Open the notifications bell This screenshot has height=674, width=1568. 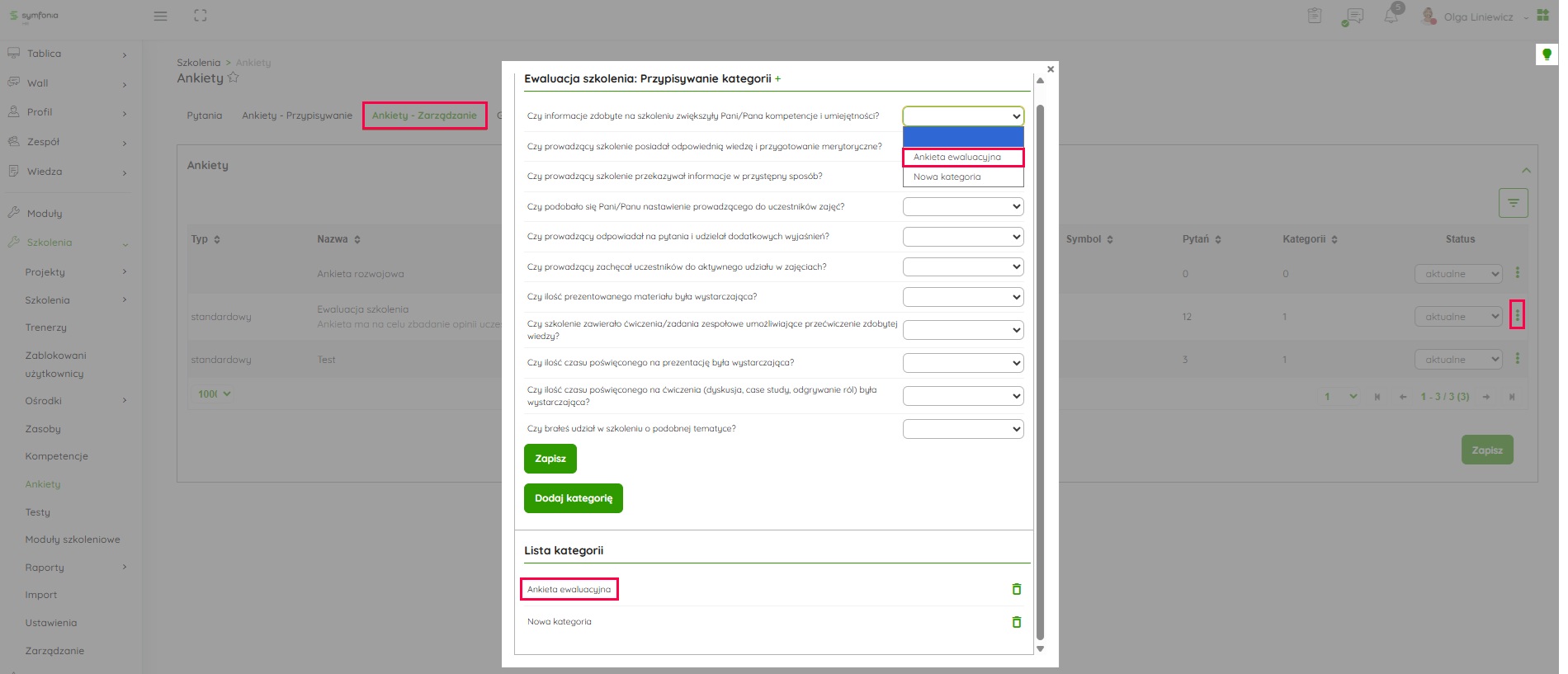click(x=1391, y=16)
